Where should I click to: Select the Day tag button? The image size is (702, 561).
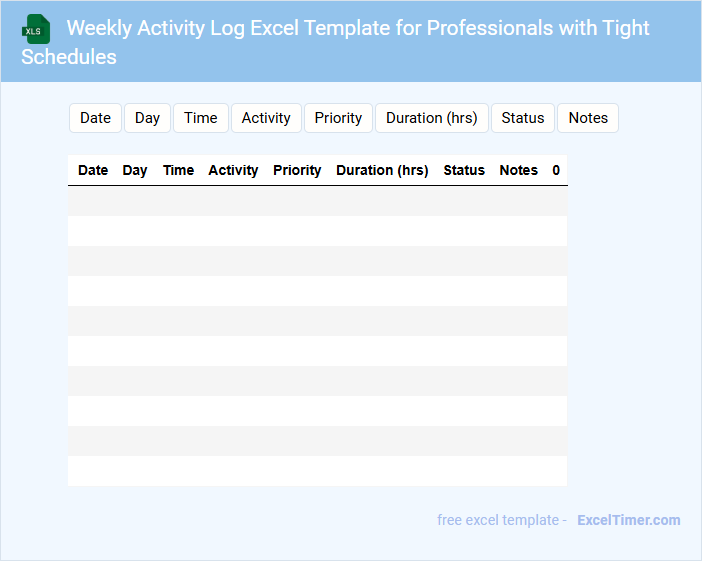[147, 118]
